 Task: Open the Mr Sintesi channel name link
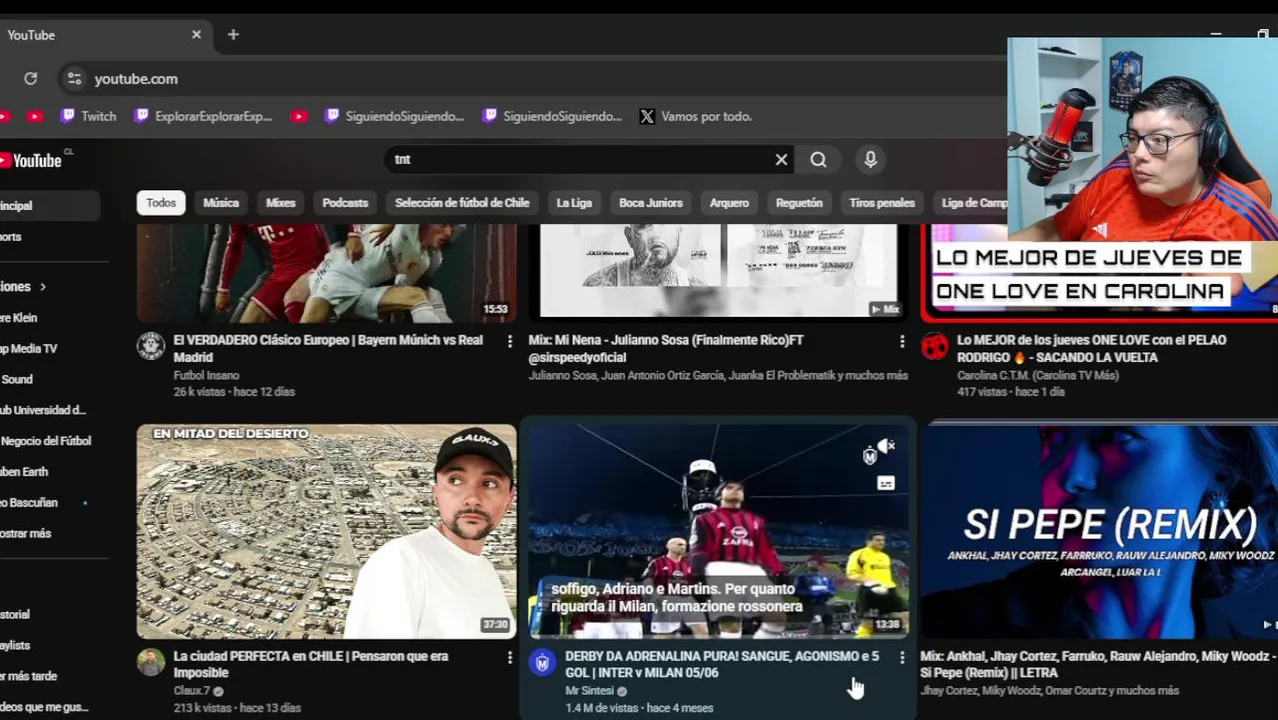[x=590, y=691]
